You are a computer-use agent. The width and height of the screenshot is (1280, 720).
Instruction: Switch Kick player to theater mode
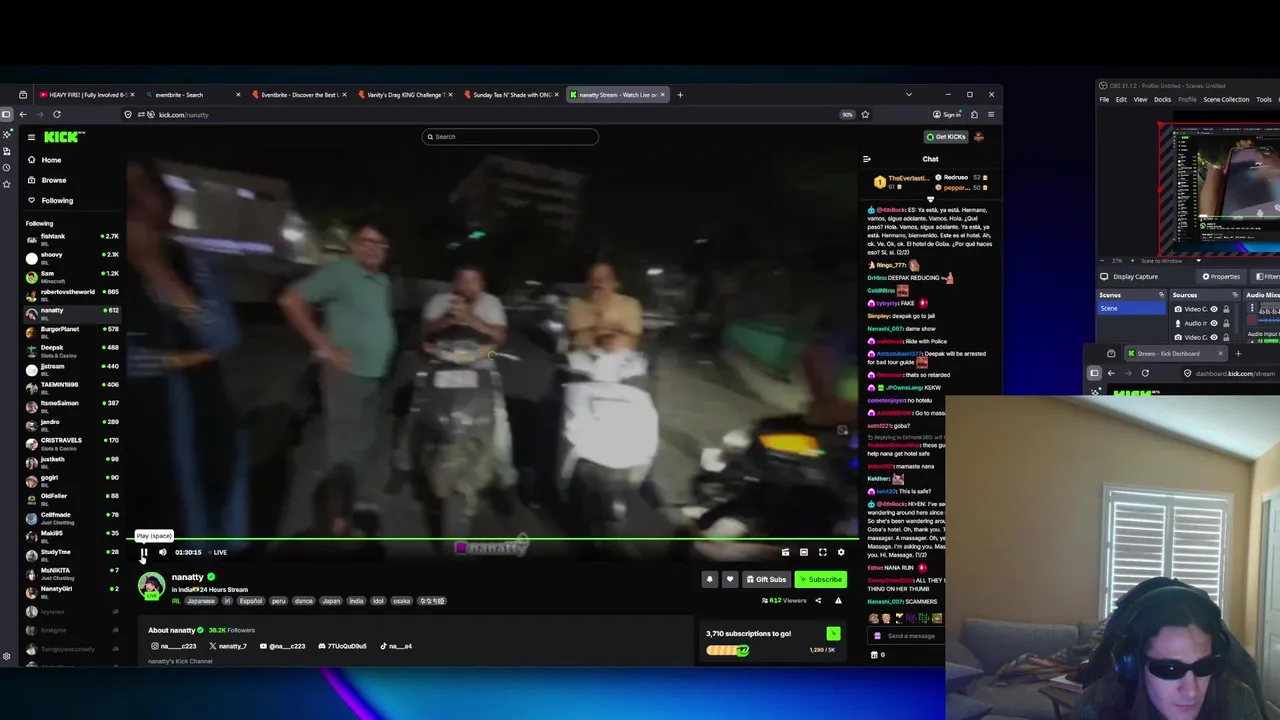pos(803,552)
